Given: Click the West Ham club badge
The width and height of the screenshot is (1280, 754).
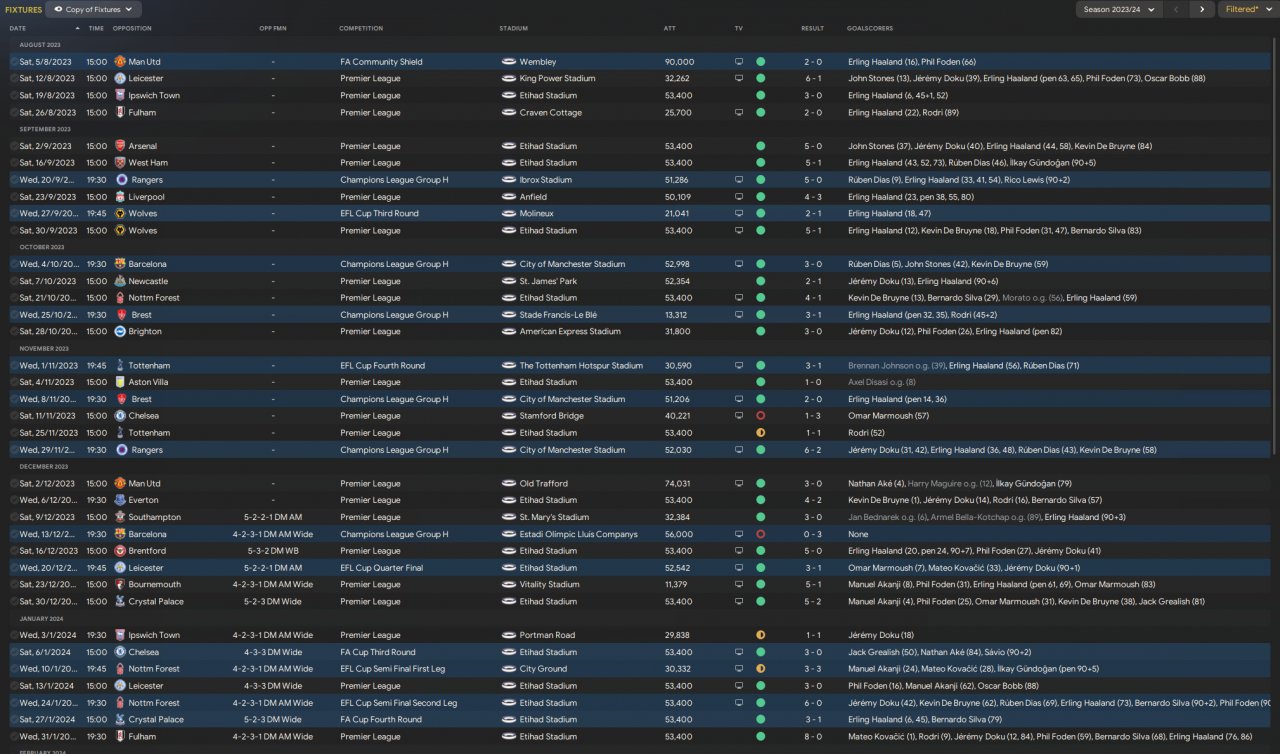Looking at the screenshot, I should click(x=120, y=163).
